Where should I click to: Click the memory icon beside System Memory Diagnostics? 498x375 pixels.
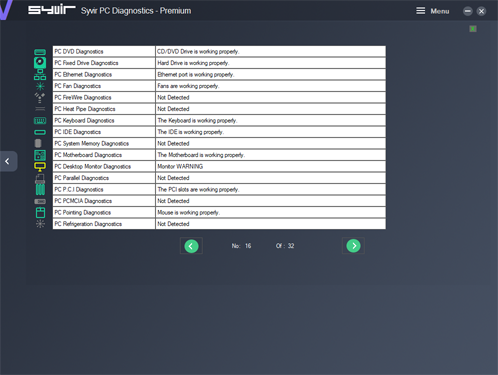[38, 143]
